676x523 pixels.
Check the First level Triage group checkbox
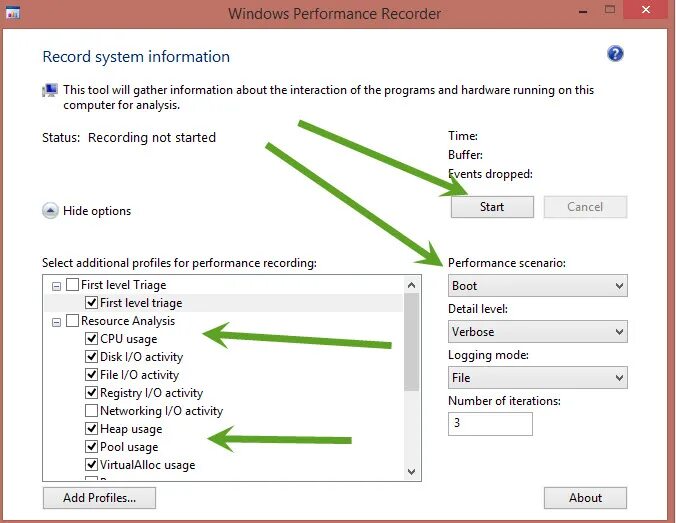[x=72, y=285]
